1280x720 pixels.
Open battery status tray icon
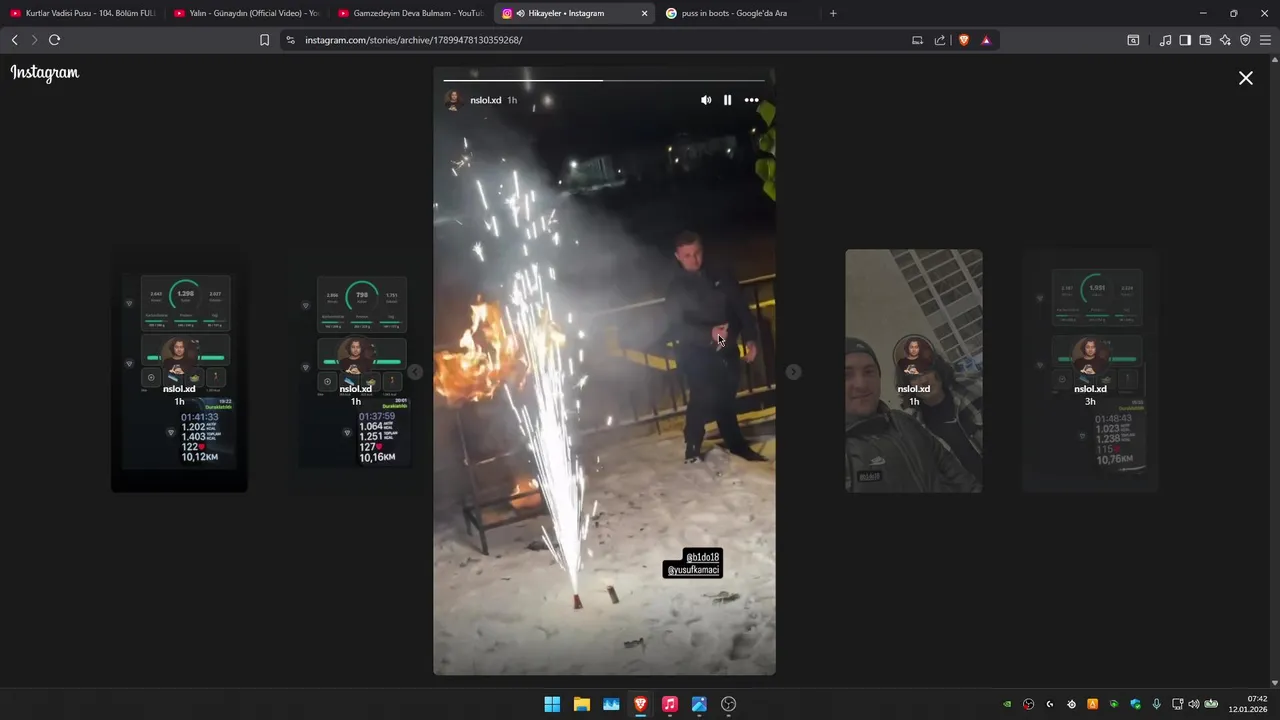[1212, 704]
